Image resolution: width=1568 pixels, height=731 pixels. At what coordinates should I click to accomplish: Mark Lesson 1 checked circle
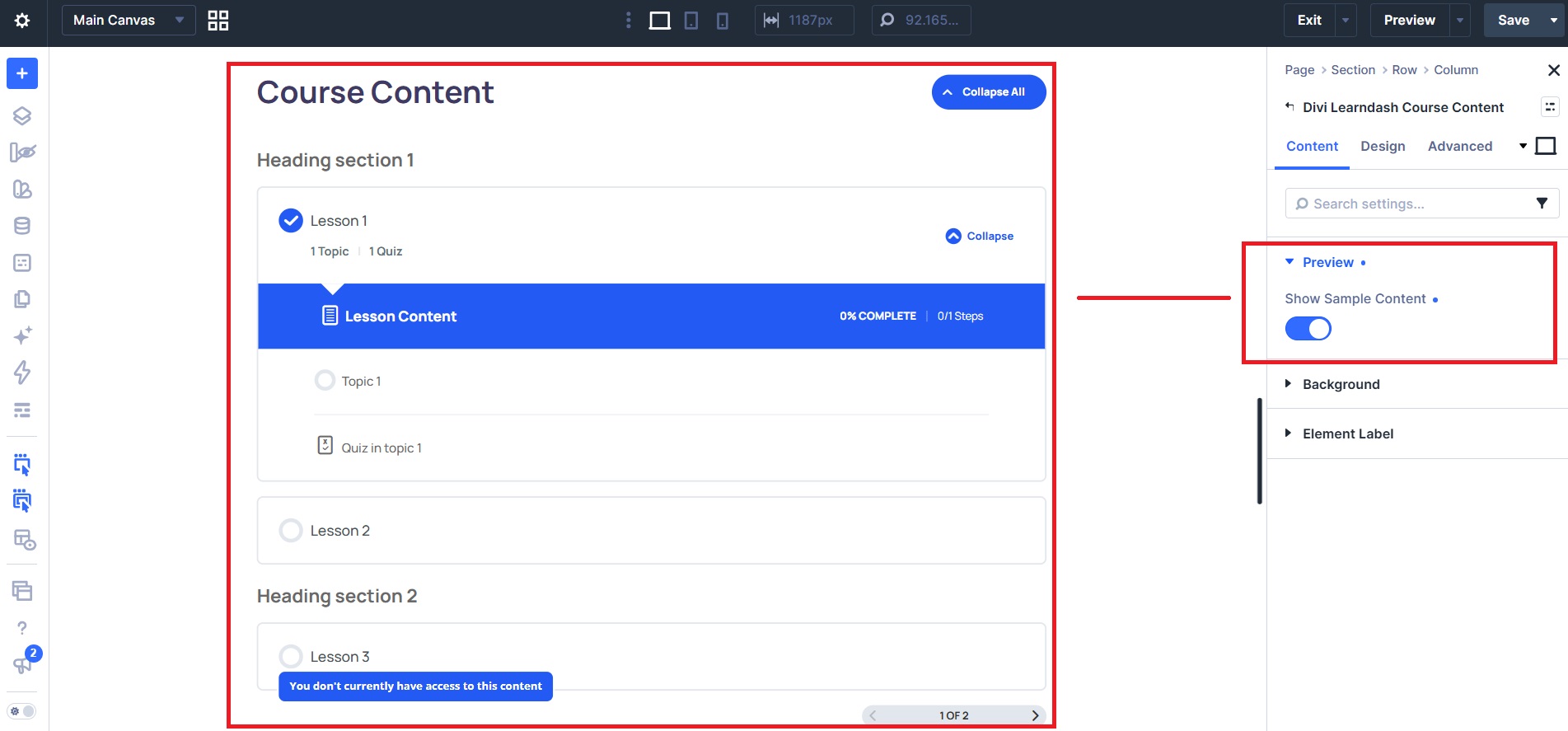(291, 221)
